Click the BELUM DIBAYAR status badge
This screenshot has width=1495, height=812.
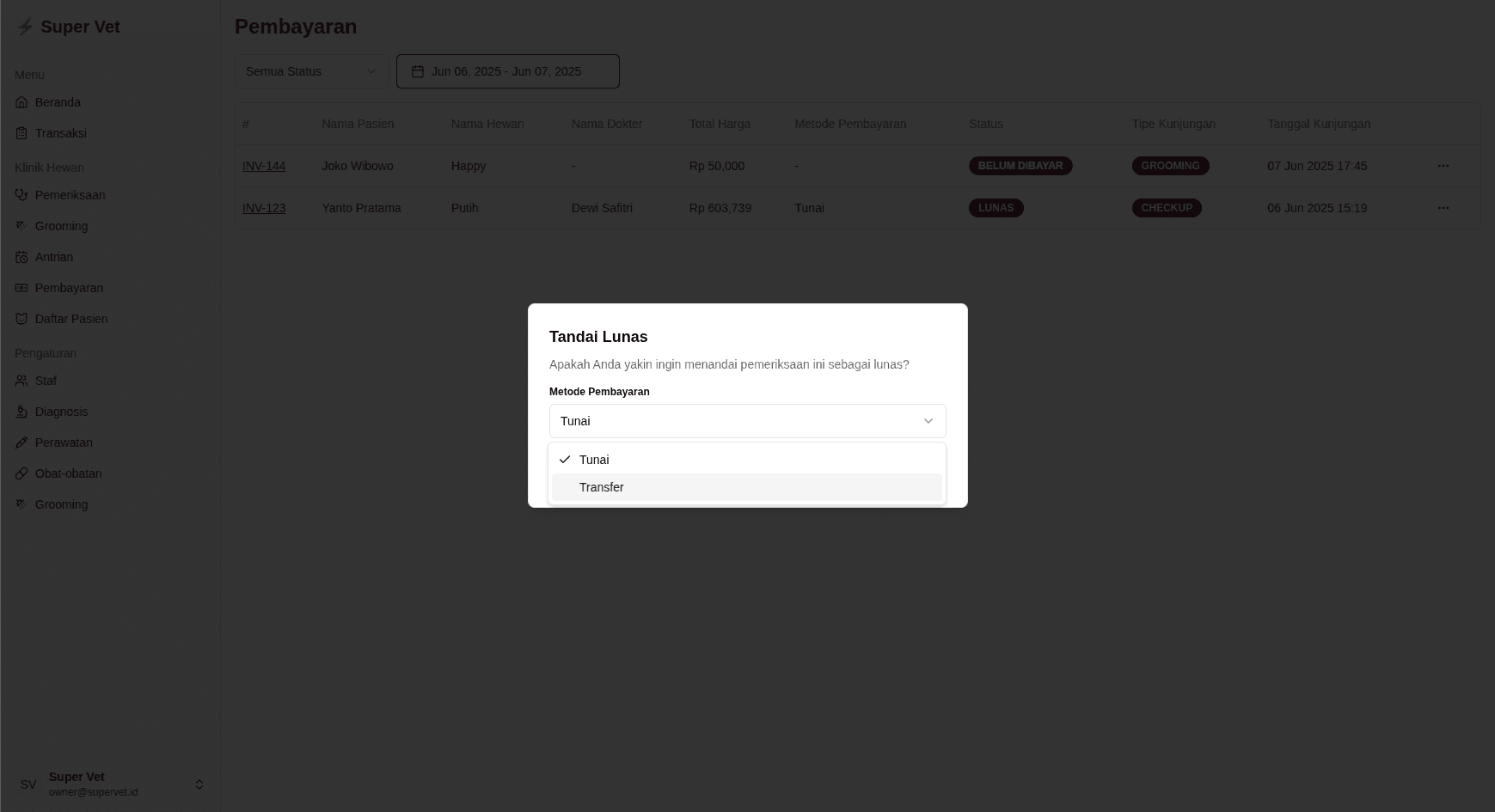(1020, 166)
